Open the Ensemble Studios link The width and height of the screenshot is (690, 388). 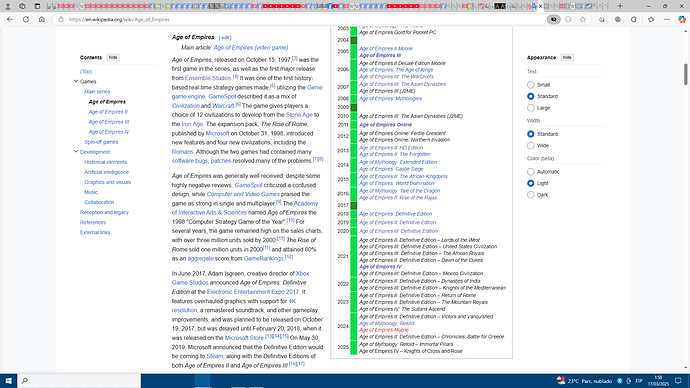[x=208, y=78]
